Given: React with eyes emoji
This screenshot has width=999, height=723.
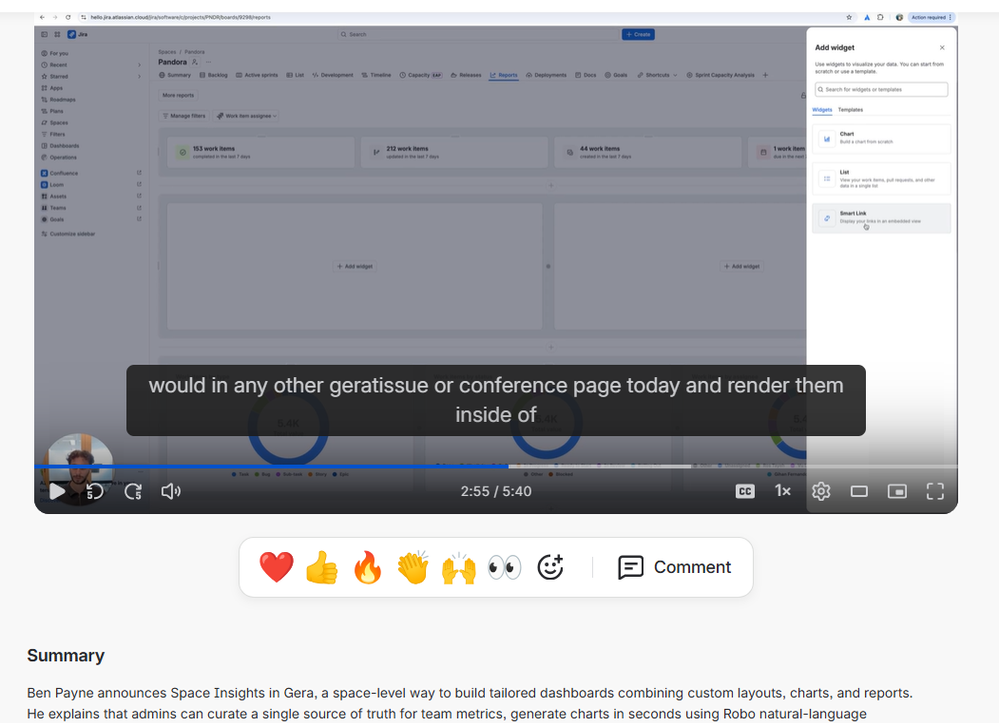Looking at the screenshot, I should coord(505,567).
